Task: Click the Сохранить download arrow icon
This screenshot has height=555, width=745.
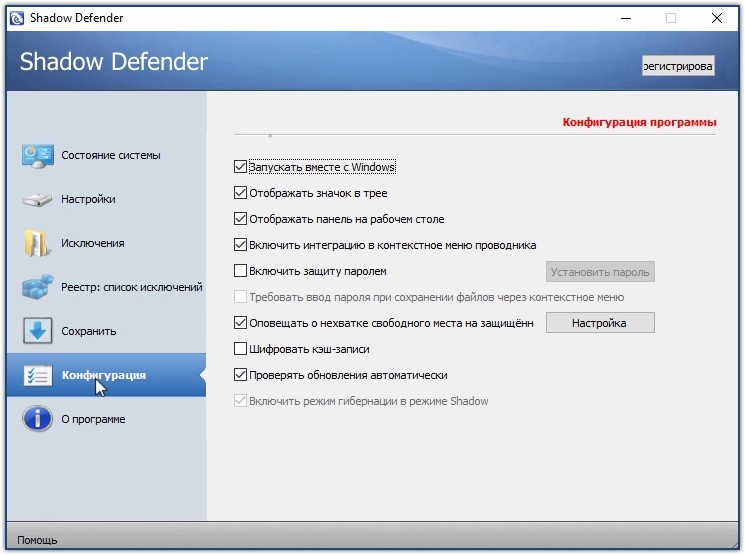Action: (x=38, y=331)
